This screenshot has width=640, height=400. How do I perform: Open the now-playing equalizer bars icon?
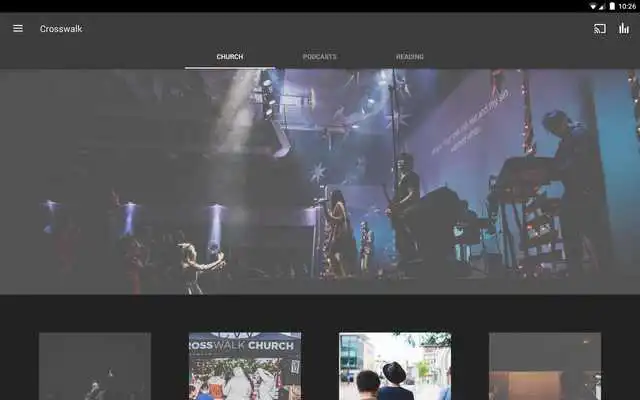(x=624, y=28)
